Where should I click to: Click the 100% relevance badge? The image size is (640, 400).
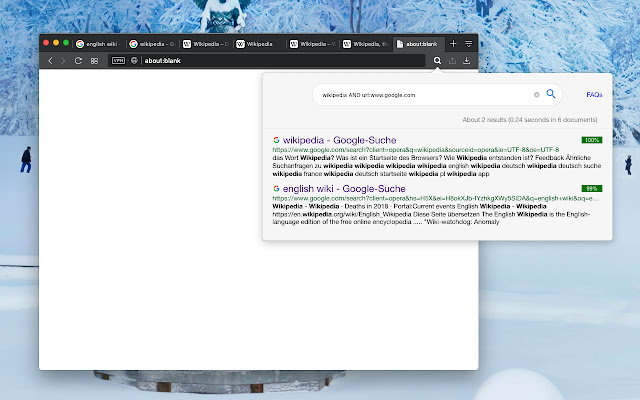point(591,140)
